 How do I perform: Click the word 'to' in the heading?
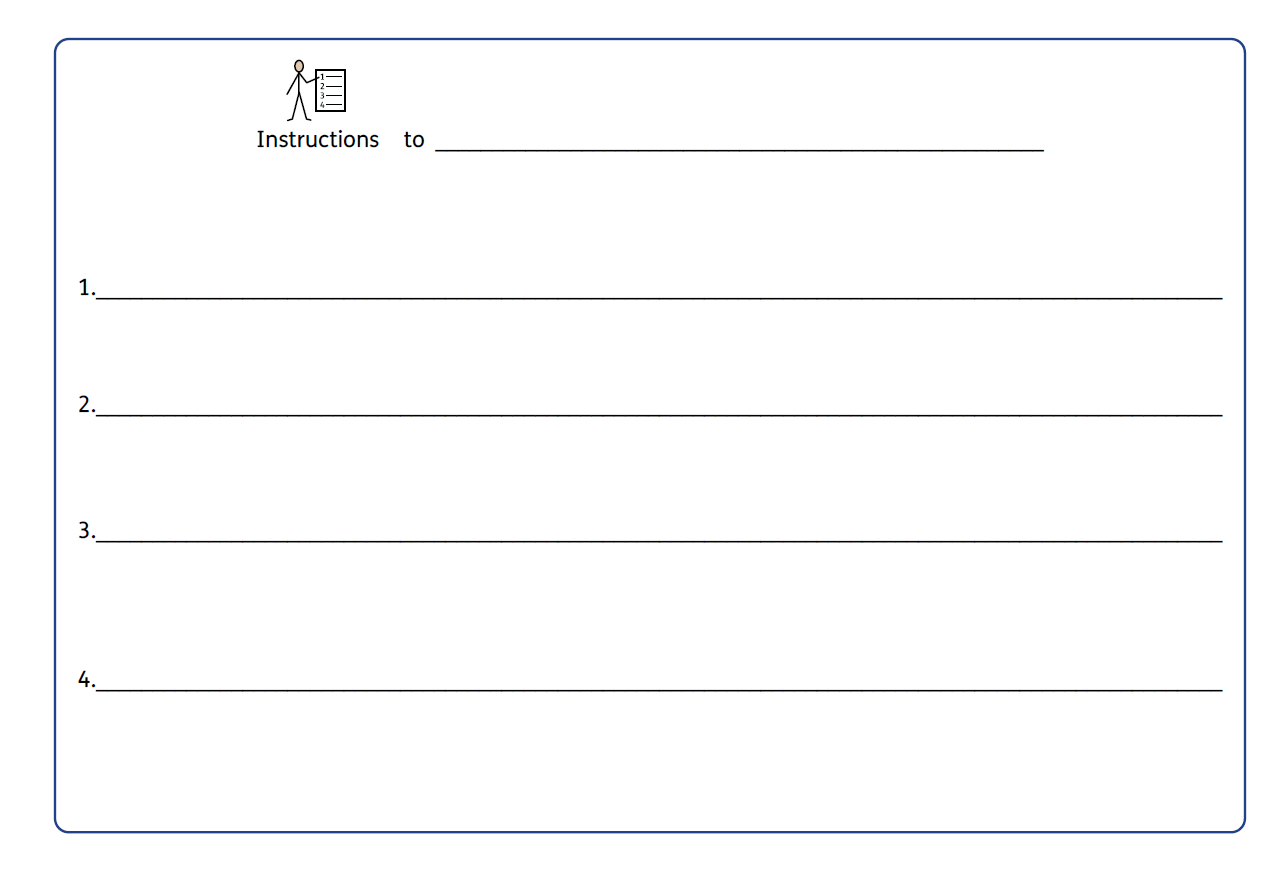[x=414, y=140]
